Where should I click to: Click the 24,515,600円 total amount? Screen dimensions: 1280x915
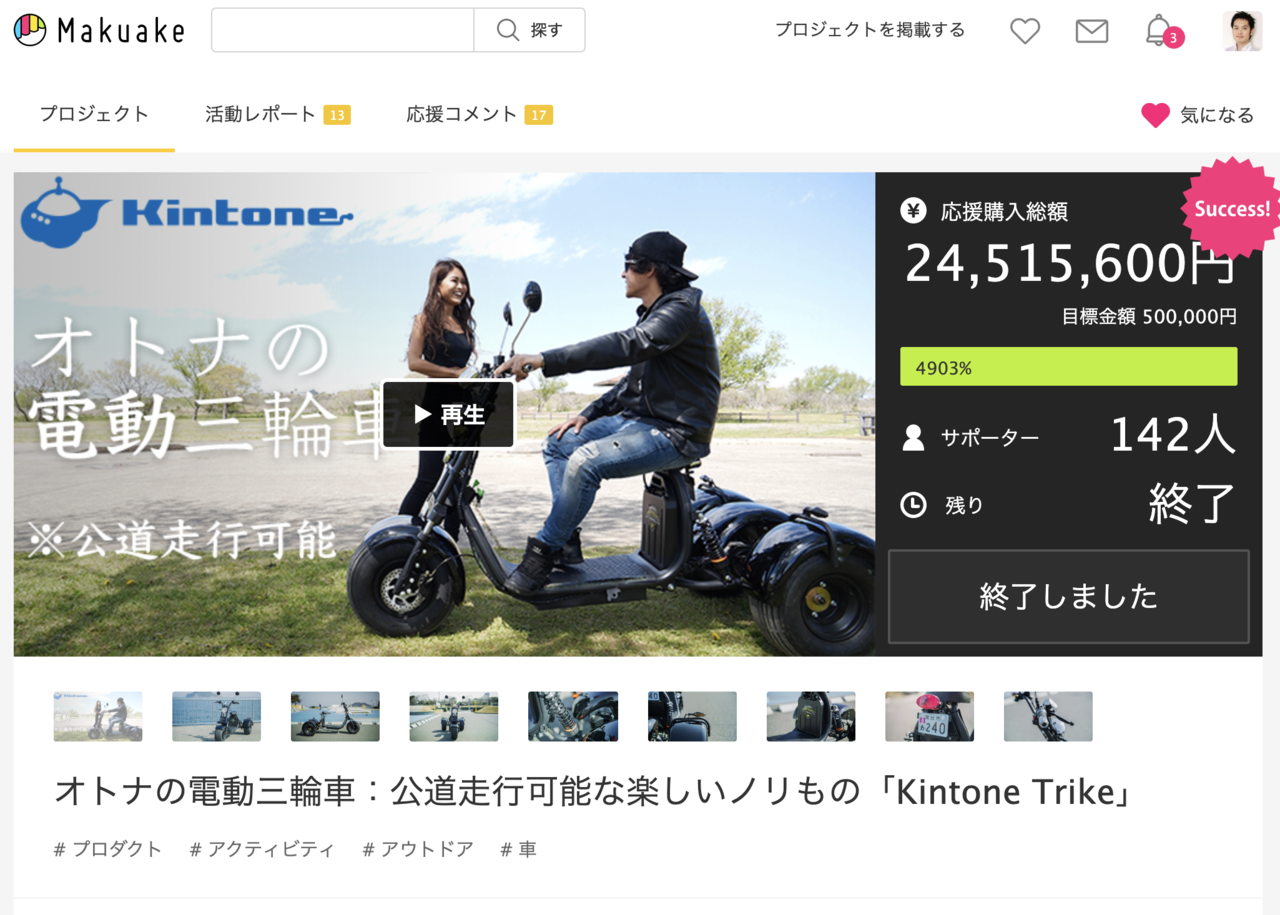(1070, 264)
